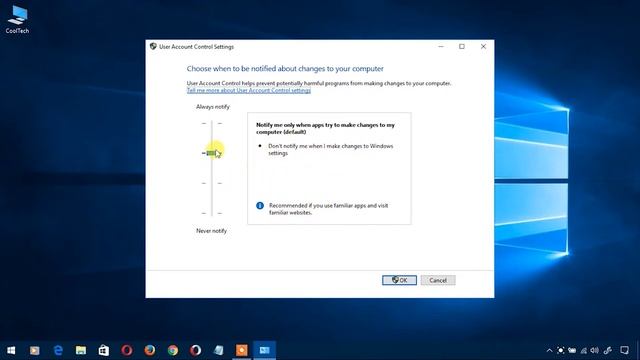The height and width of the screenshot is (360, 640).
Task: Click the 'Never notify' label
Action: click(x=211, y=231)
